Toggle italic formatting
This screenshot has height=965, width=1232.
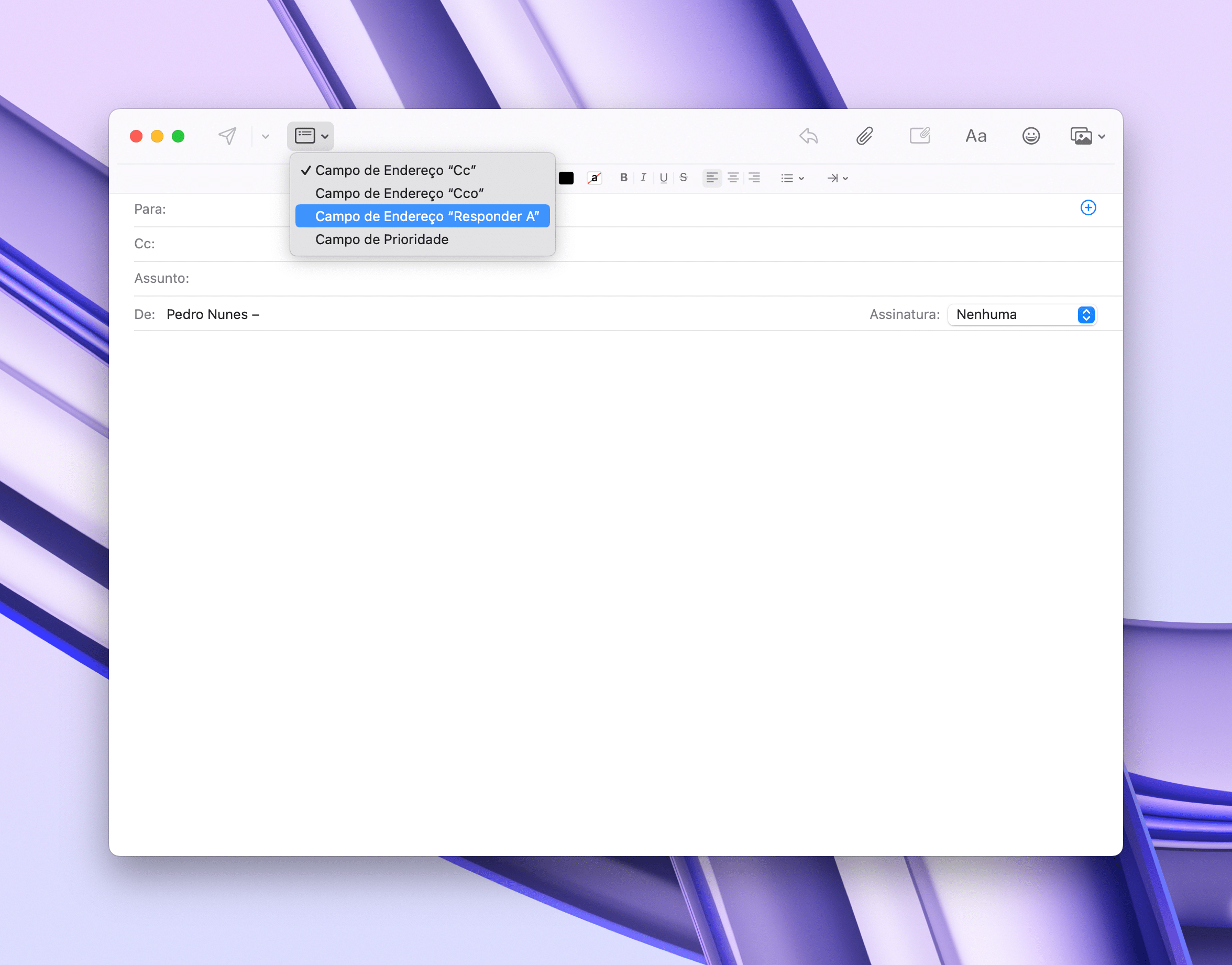coord(643,178)
